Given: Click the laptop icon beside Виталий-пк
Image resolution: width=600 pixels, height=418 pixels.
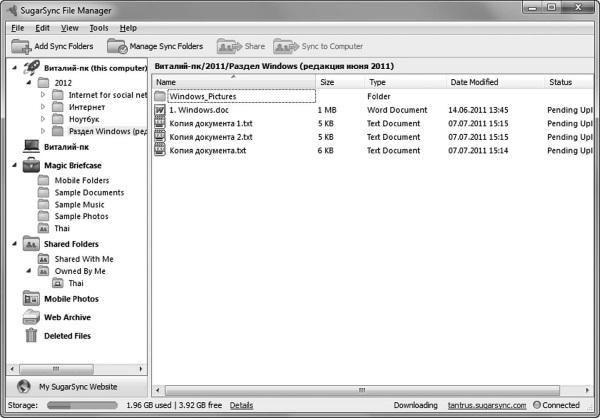Looking at the screenshot, I should coord(31,147).
